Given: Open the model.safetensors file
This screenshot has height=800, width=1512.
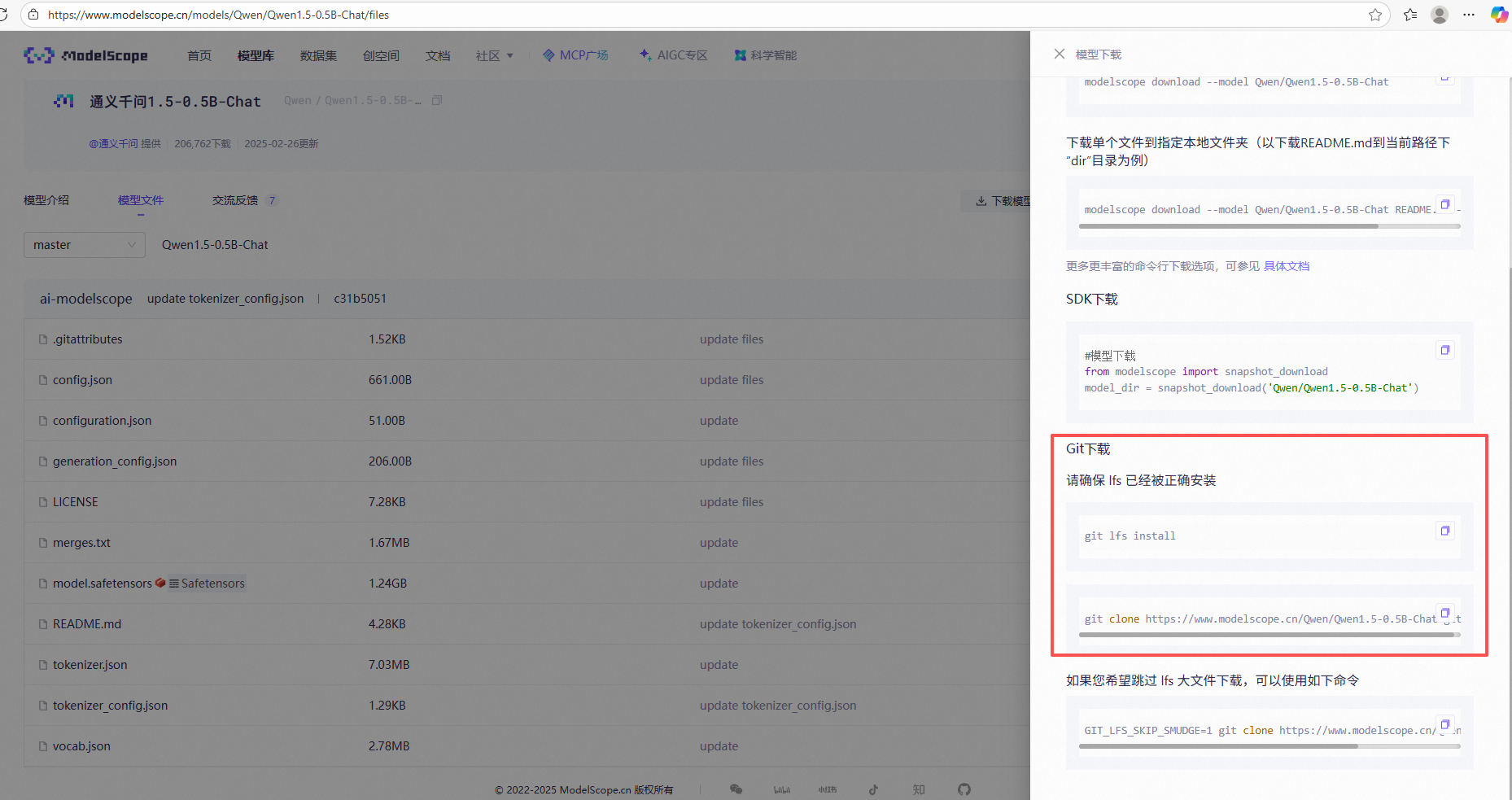Looking at the screenshot, I should [103, 584].
